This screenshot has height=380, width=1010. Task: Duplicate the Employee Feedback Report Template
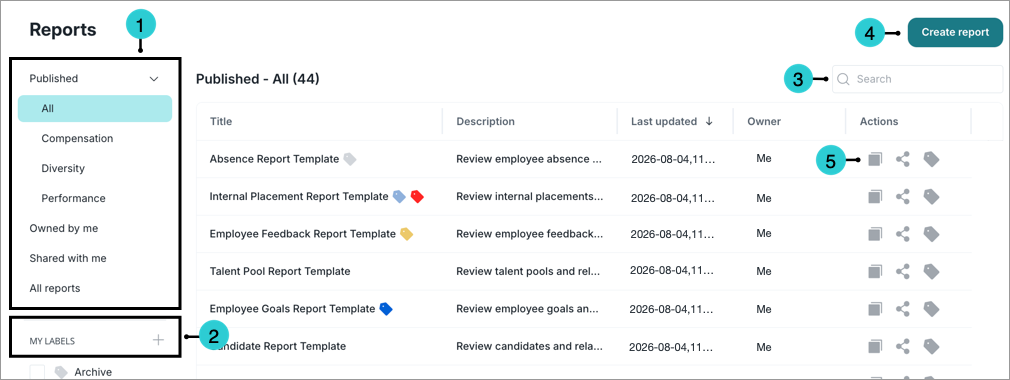coord(874,234)
